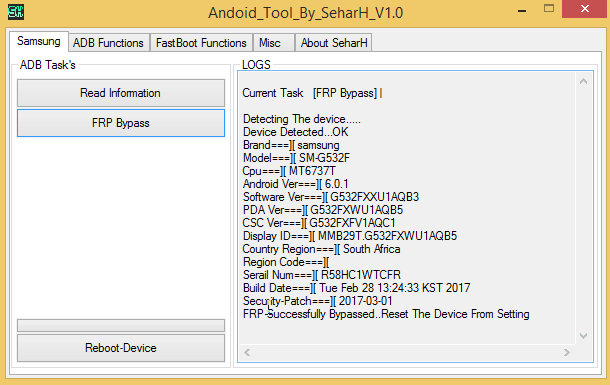Click the 'Cpu===][ MT6737T' log line
Image resolution: width=610 pixels, height=385 pixels.
289,171
